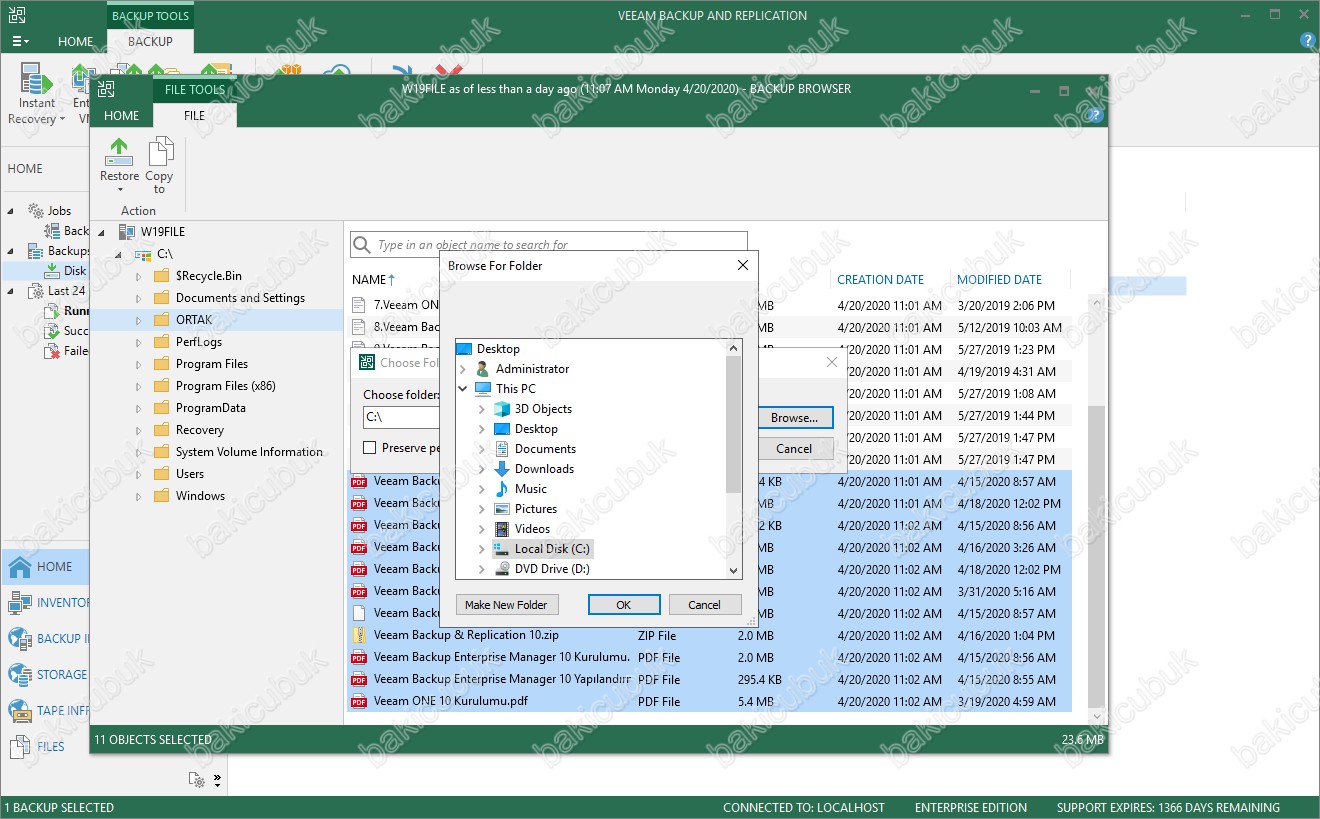
Task: Expand the Program Files folder in tree
Action: [x=139, y=365]
